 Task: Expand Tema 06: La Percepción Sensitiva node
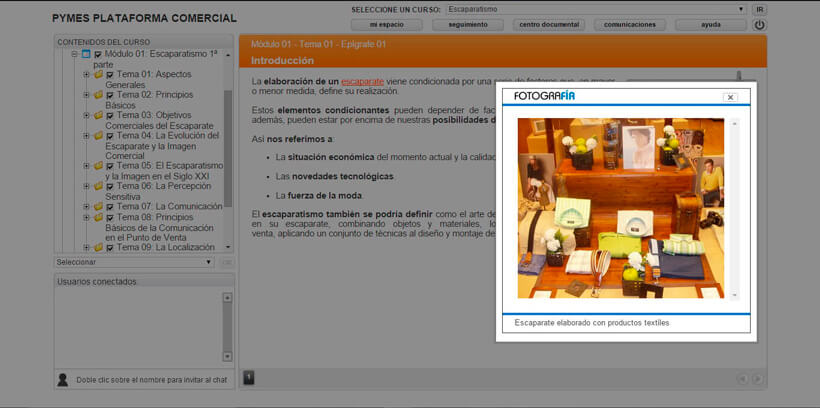[86, 186]
